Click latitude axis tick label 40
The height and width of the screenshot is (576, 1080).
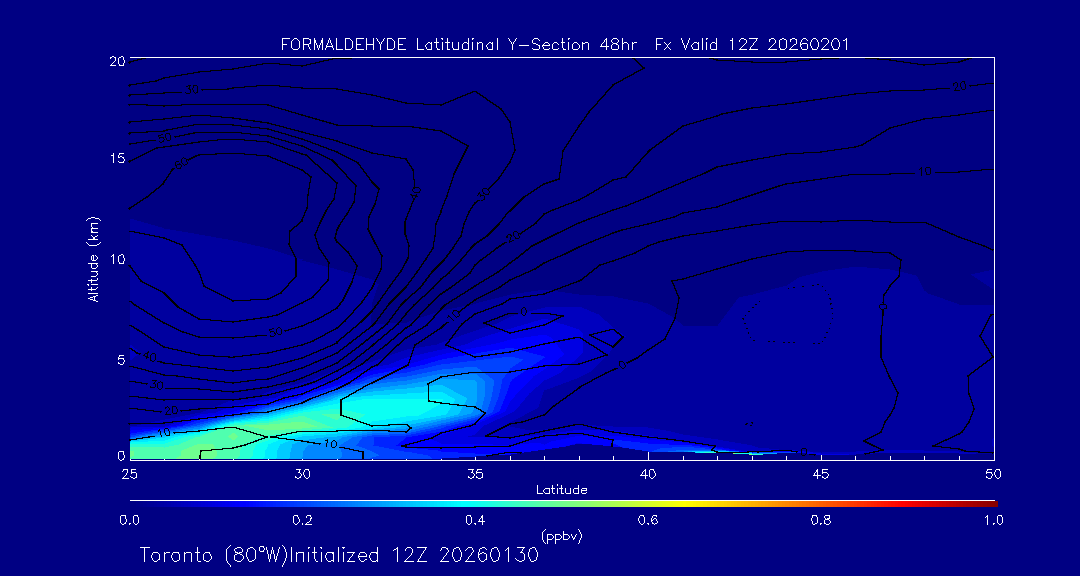point(648,474)
